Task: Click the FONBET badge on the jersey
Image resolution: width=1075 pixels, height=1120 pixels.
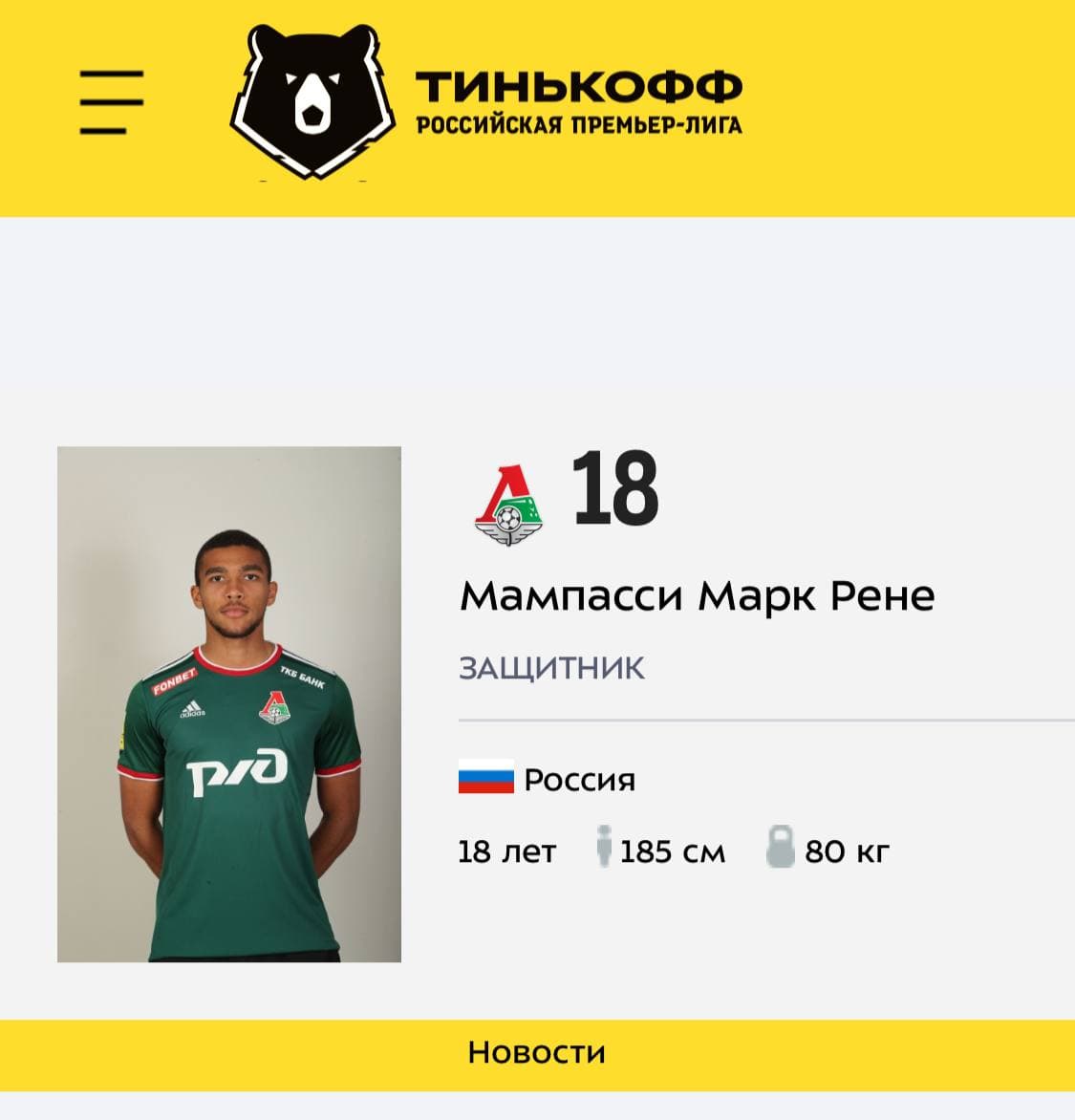Action: pos(174,681)
